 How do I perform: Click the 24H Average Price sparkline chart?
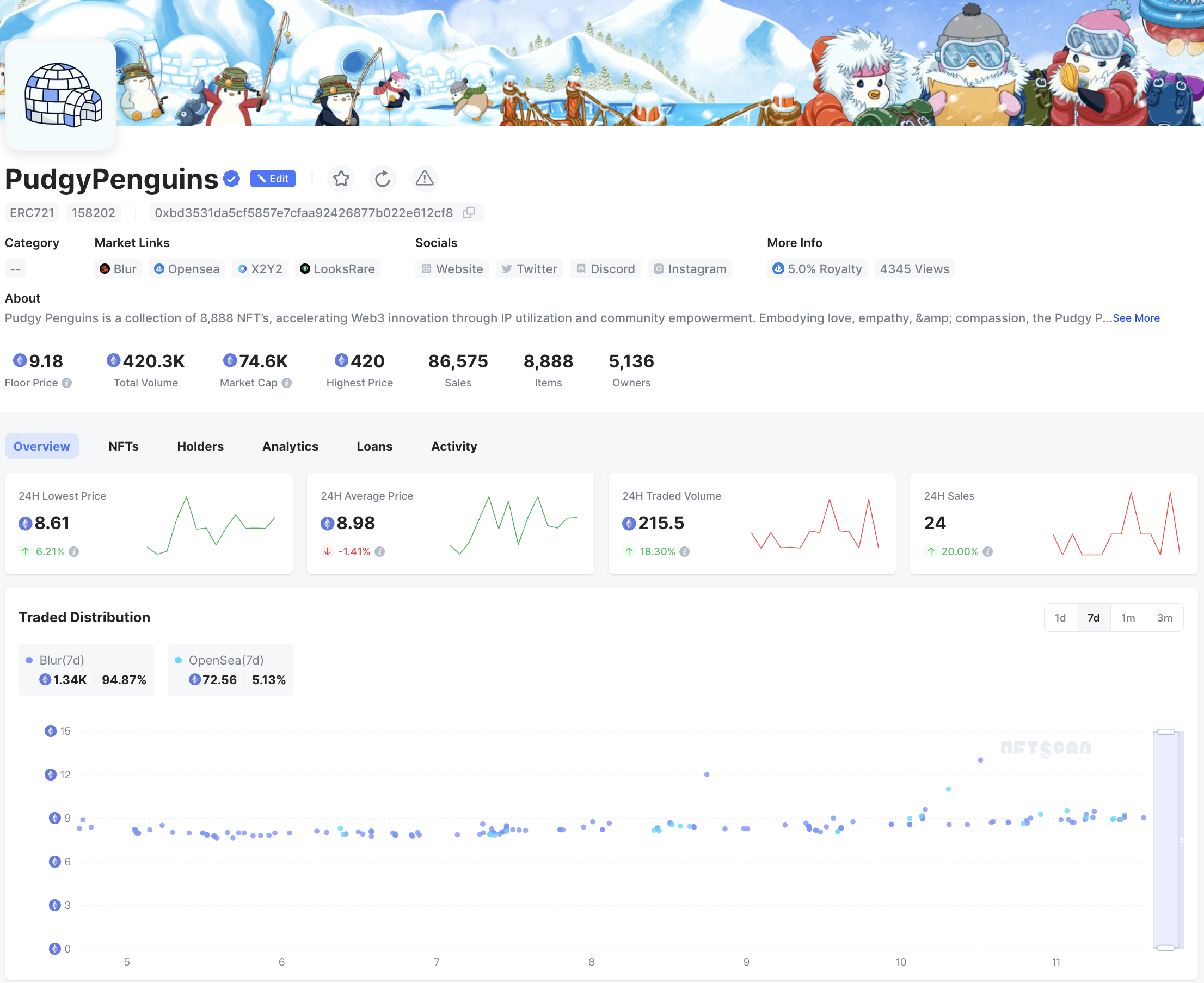coord(513,525)
